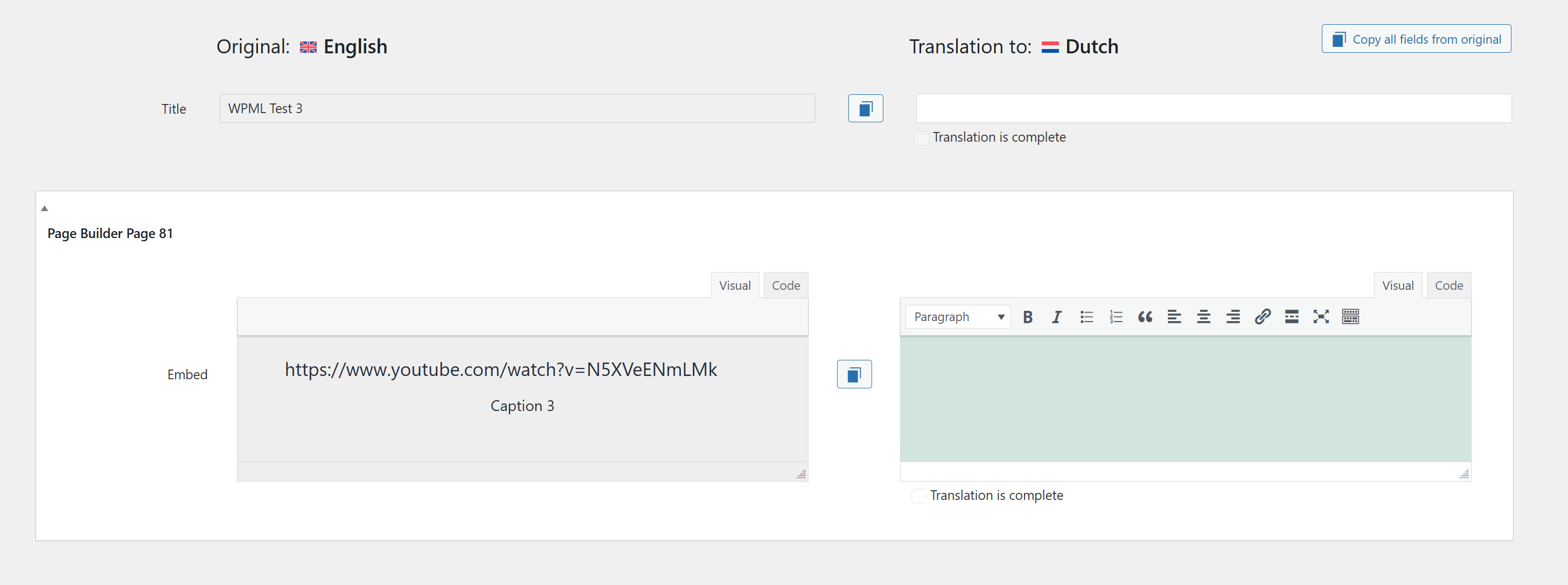Align text to center
The image size is (1568, 585).
(1203, 317)
